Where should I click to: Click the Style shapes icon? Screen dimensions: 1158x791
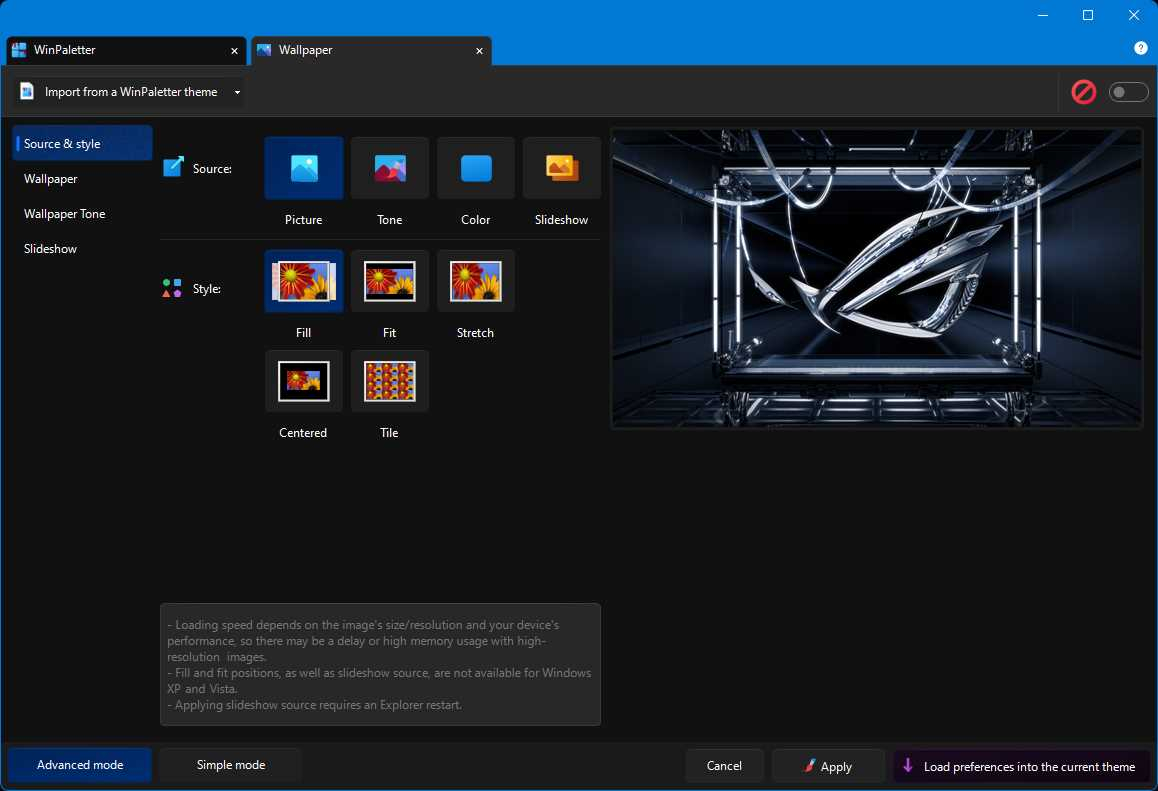172,288
